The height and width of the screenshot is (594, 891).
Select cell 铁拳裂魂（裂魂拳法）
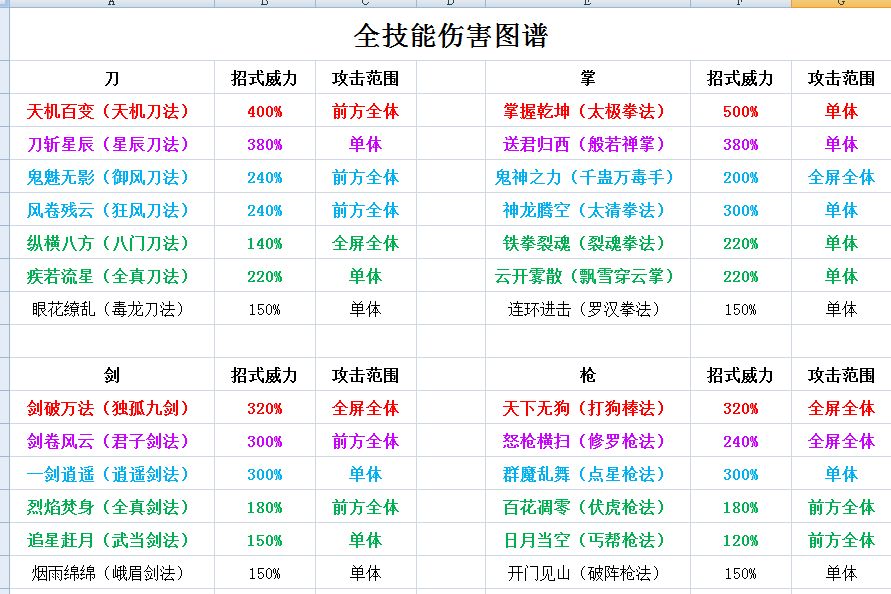[x=588, y=243]
